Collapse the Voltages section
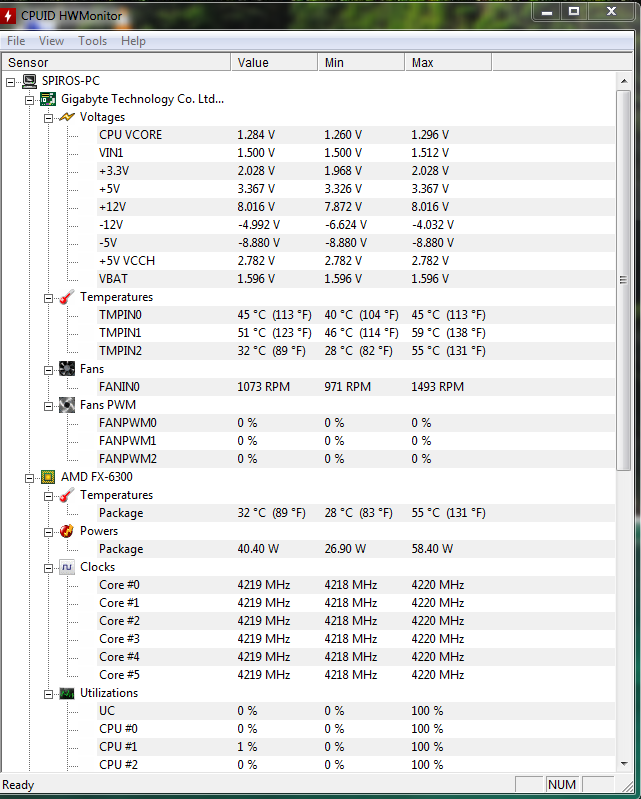 (x=48, y=118)
